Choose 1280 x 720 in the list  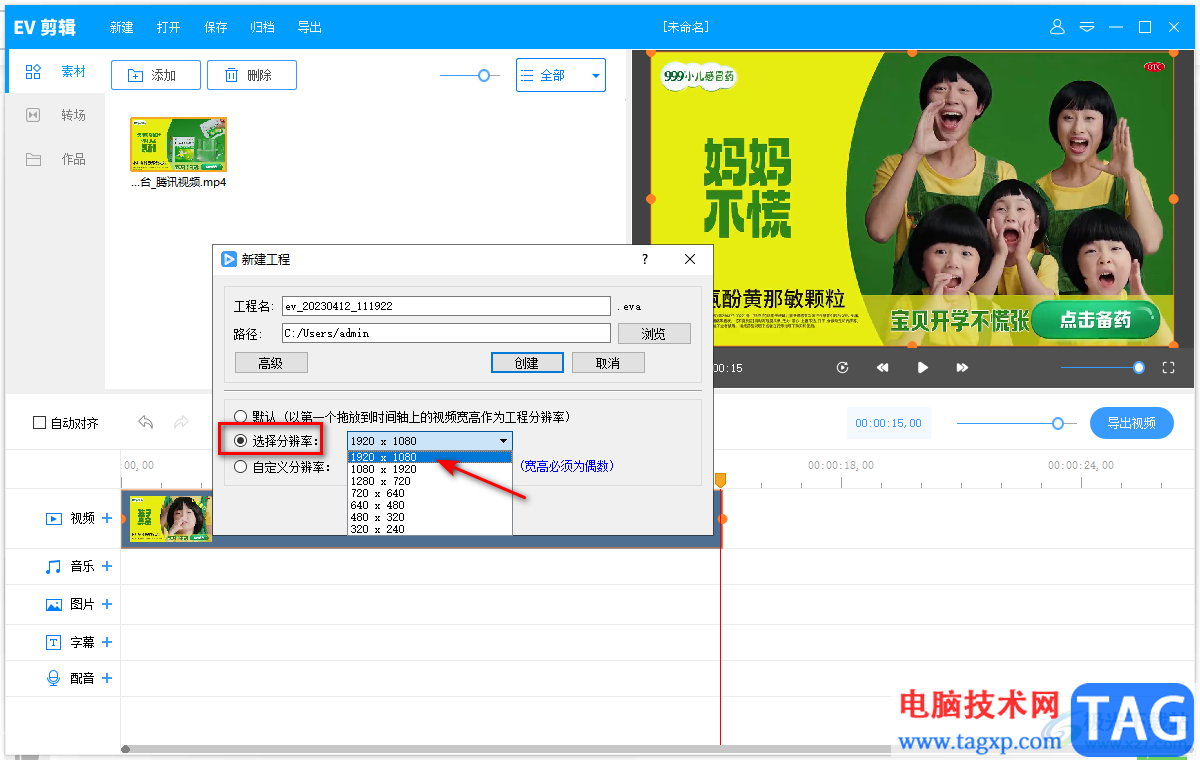[430, 481]
